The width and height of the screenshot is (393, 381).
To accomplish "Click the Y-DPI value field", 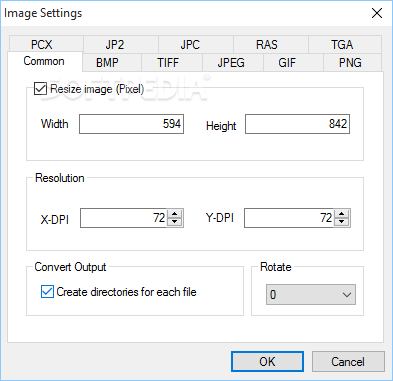I will (289, 218).
